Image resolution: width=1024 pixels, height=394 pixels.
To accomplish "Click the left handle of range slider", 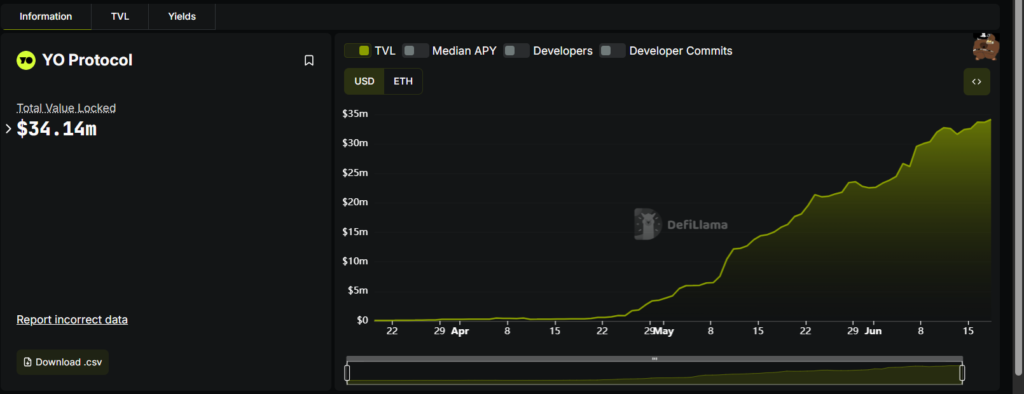I will 347,373.
